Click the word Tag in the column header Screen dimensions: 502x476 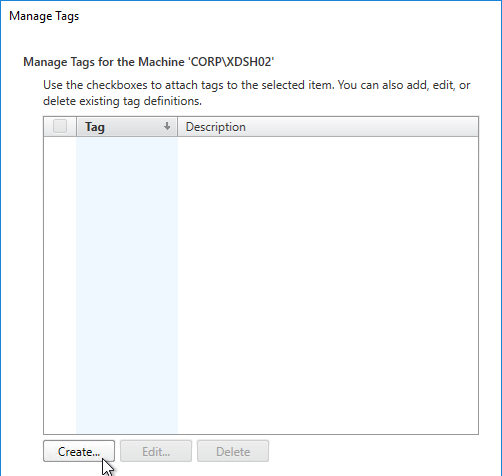95,127
